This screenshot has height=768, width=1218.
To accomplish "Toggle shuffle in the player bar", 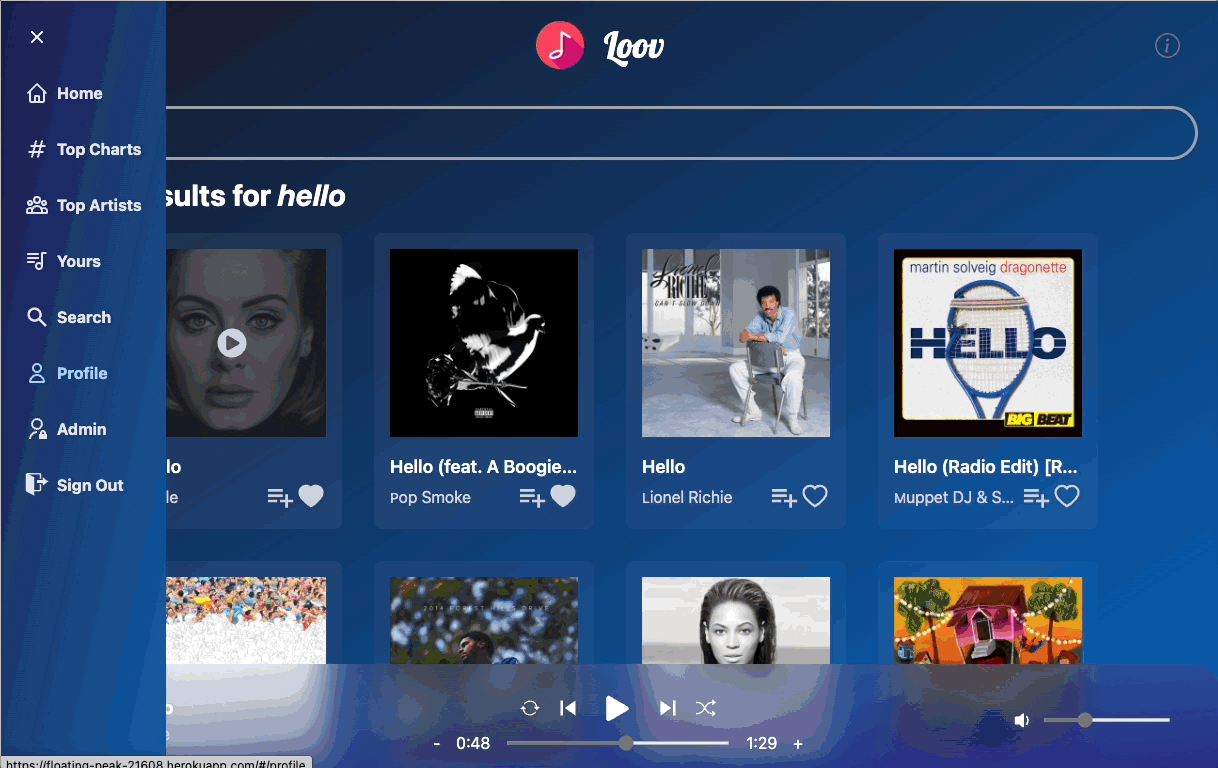I will pyautogui.click(x=706, y=708).
